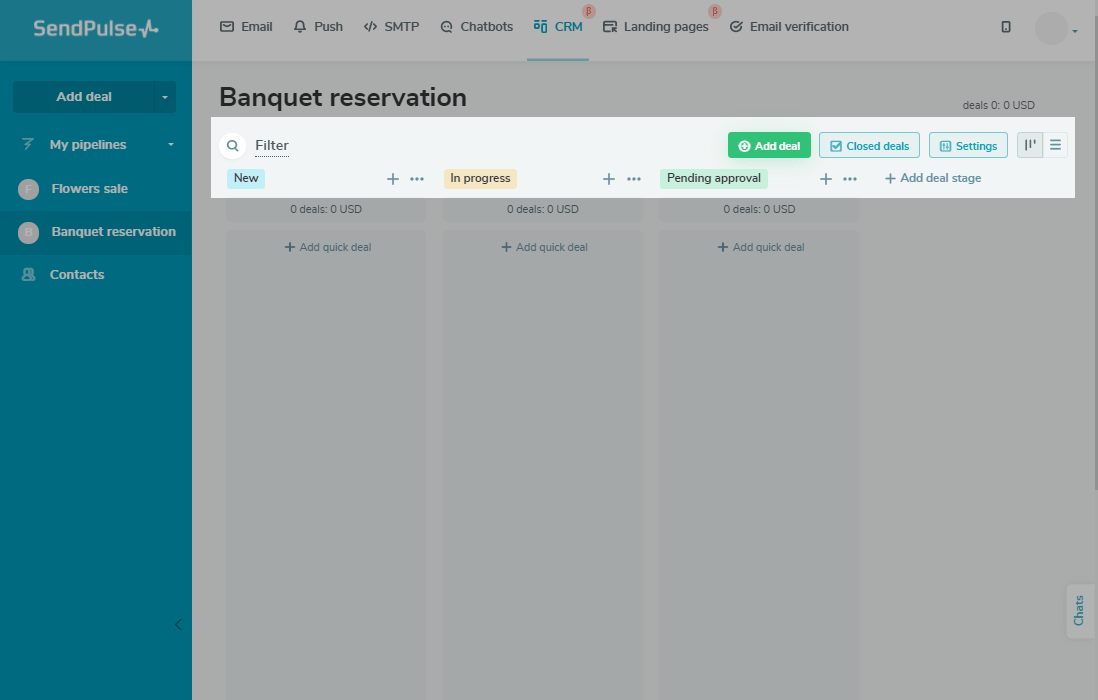Click the New stage label
The height and width of the screenshot is (700, 1098).
246,178
